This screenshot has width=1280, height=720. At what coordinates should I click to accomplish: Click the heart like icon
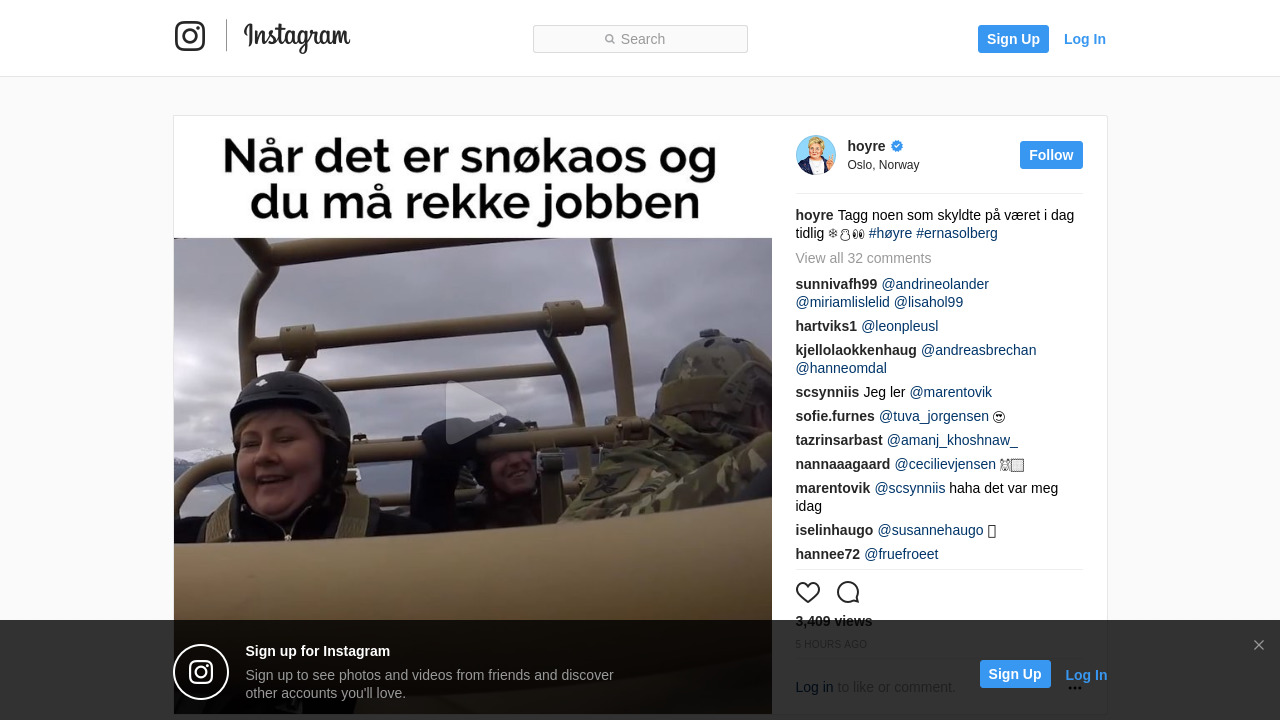point(808,592)
